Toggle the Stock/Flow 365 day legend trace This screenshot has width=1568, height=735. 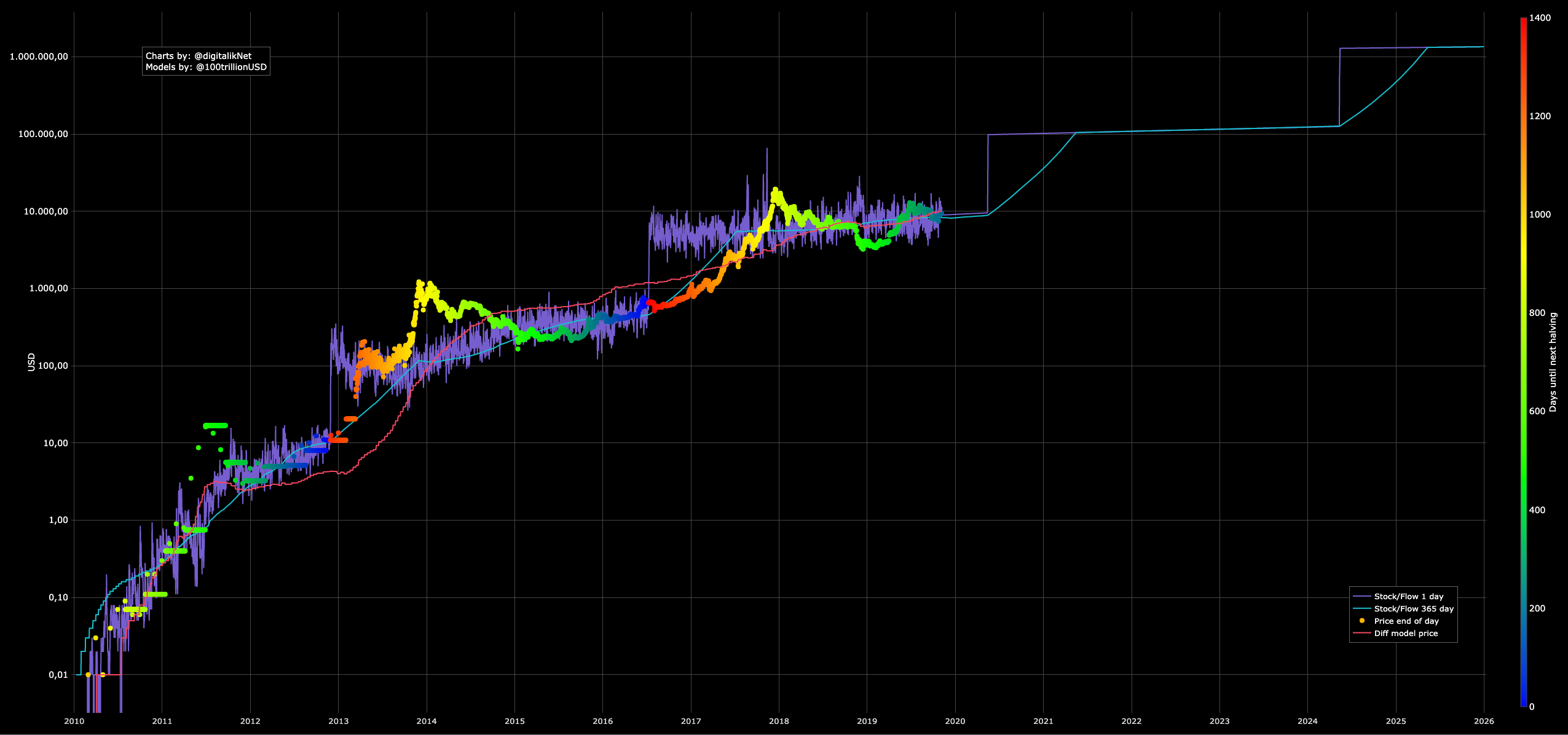click(x=1404, y=608)
